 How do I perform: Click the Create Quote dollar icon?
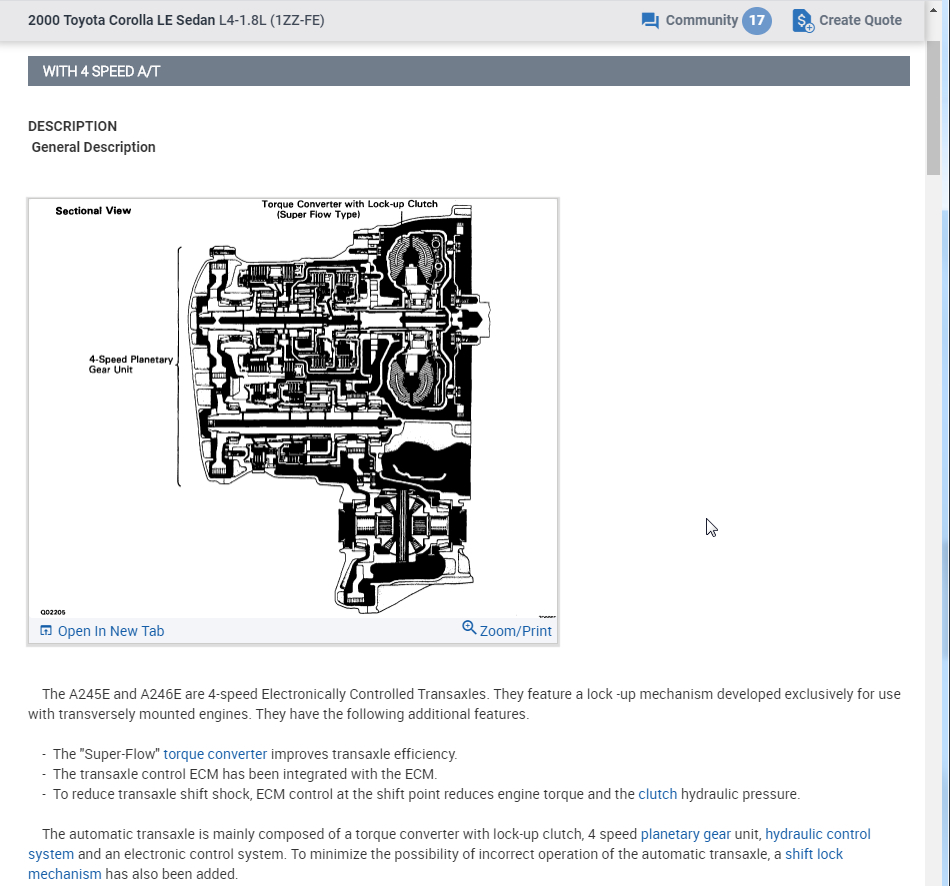coord(803,21)
